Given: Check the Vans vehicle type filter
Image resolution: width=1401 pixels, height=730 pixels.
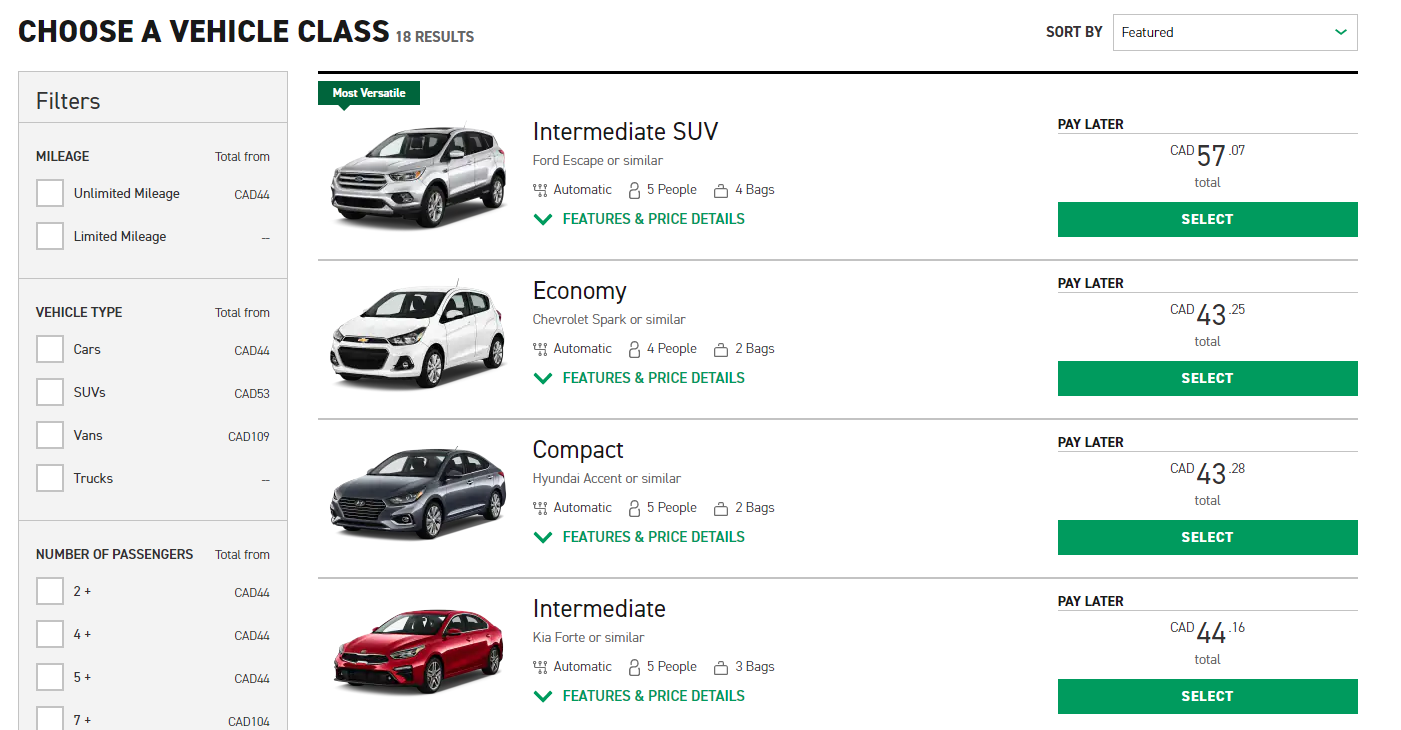Looking at the screenshot, I should point(50,435).
